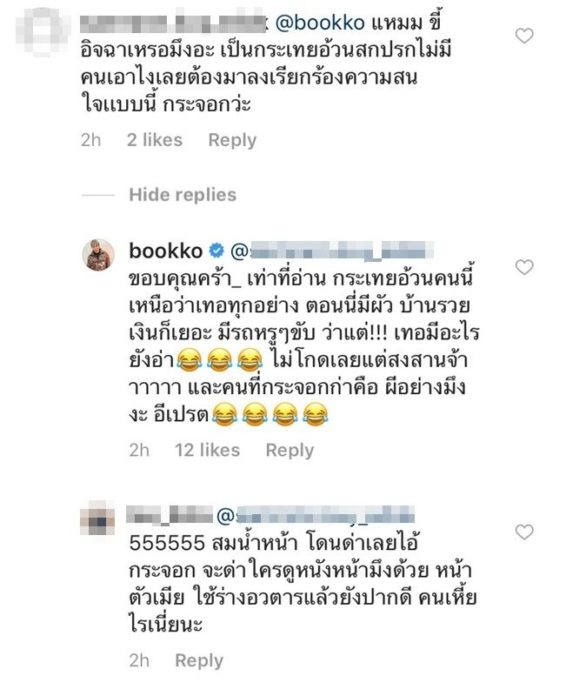Image resolution: width=566 pixels, height=696 pixels.
Task: Reply to the top comment
Action: click(x=232, y=140)
